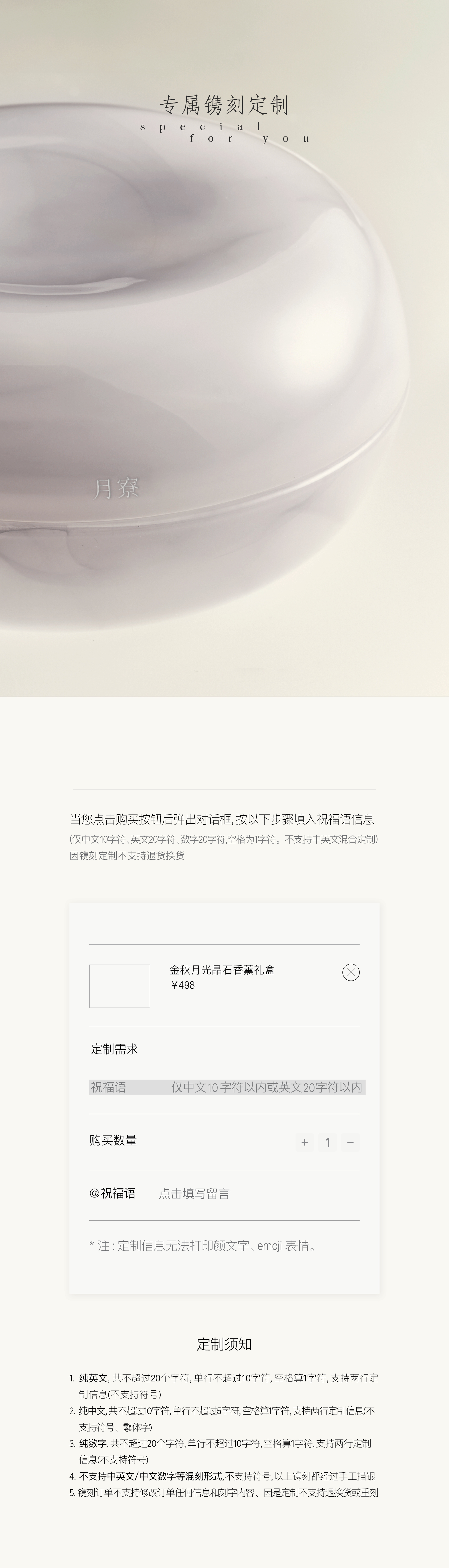
Task: Click the emoji note about 定制信息
Action: point(204,1245)
